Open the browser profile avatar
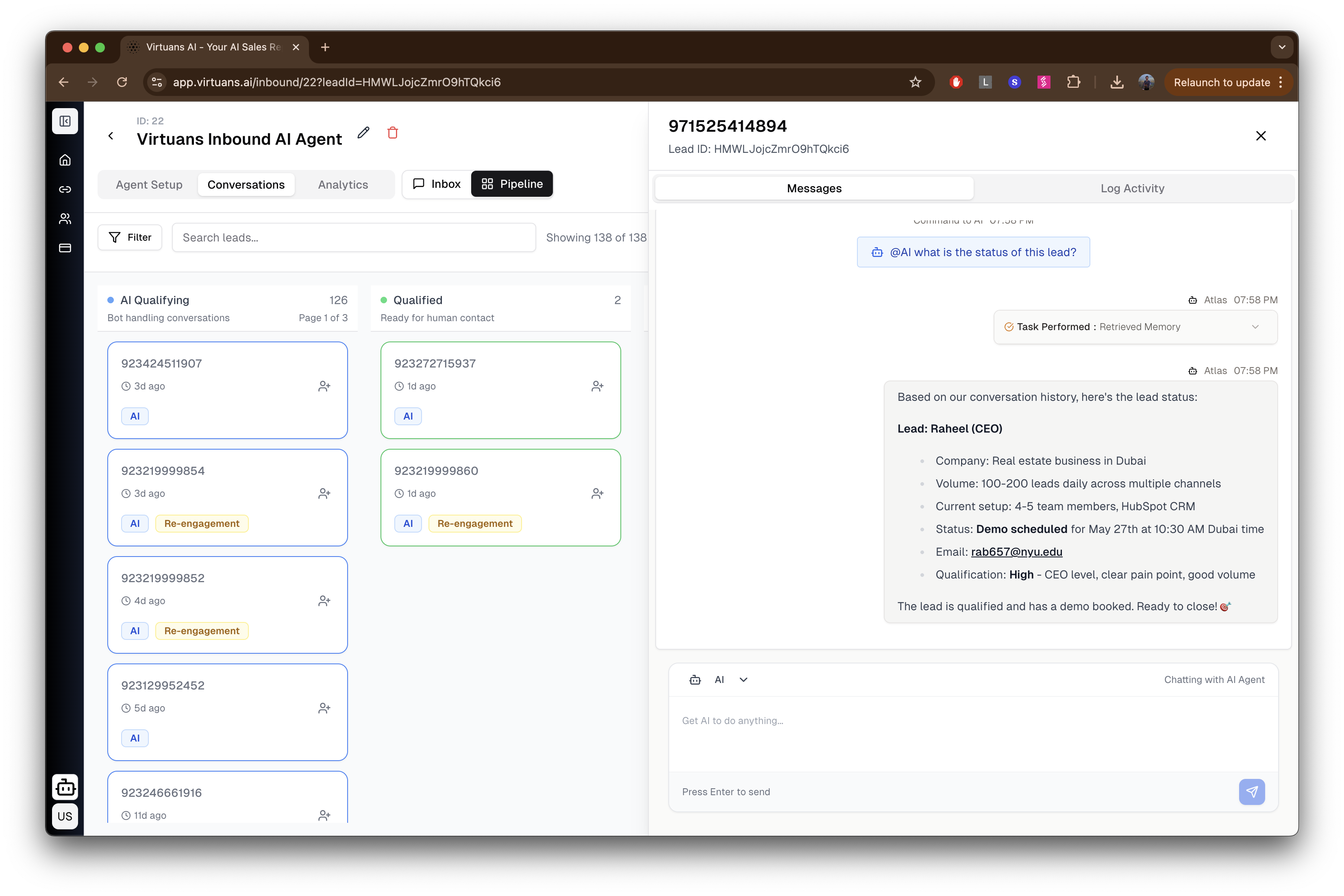Viewport: 1344px width, 896px height. coord(1146,82)
